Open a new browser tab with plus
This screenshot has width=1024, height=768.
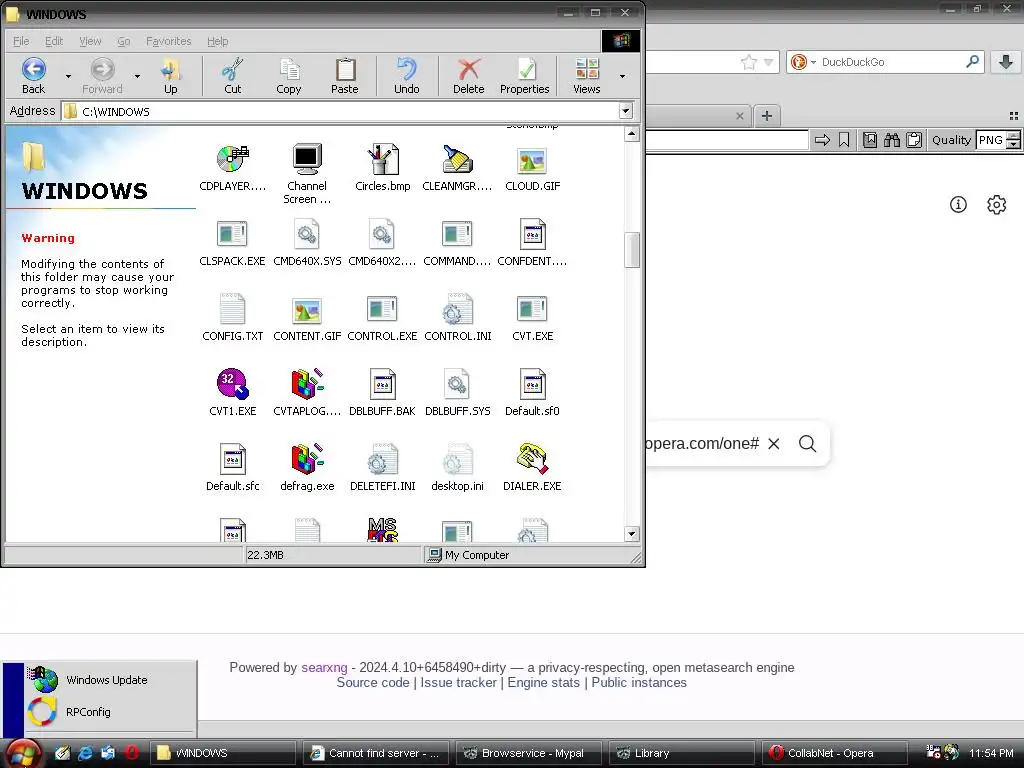[767, 116]
